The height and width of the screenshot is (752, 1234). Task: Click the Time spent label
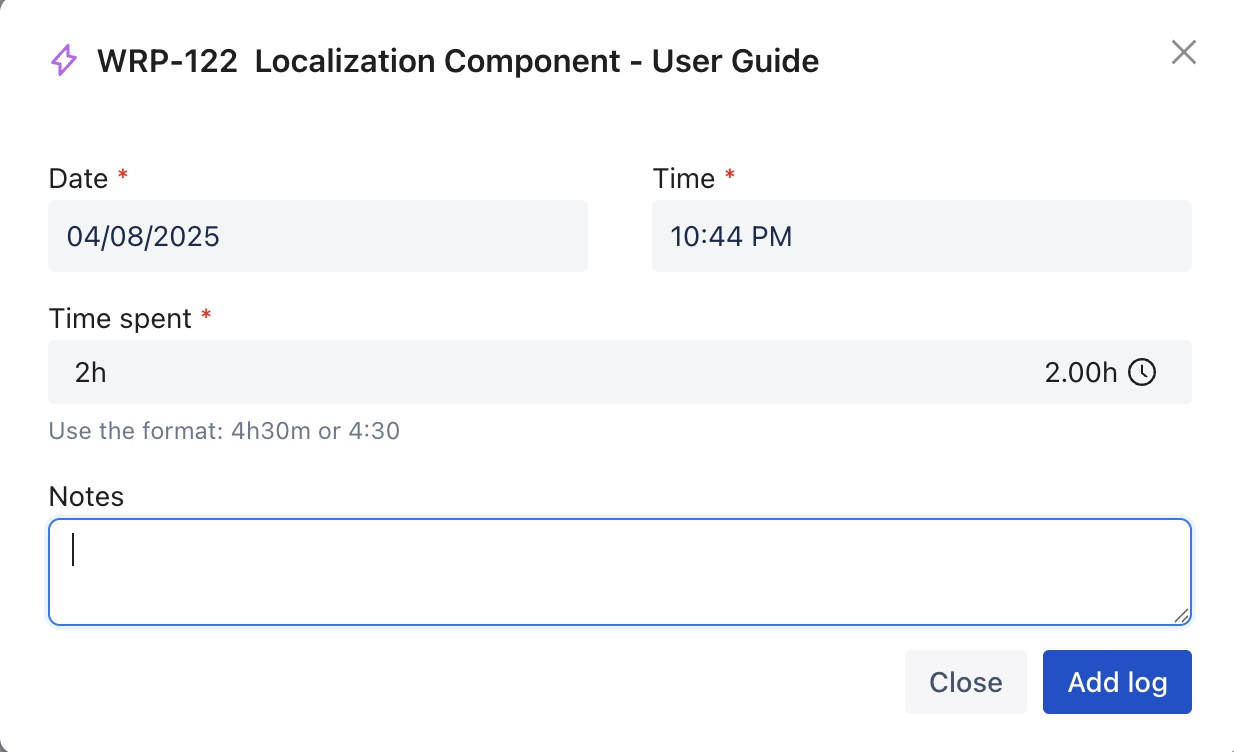(120, 319)
